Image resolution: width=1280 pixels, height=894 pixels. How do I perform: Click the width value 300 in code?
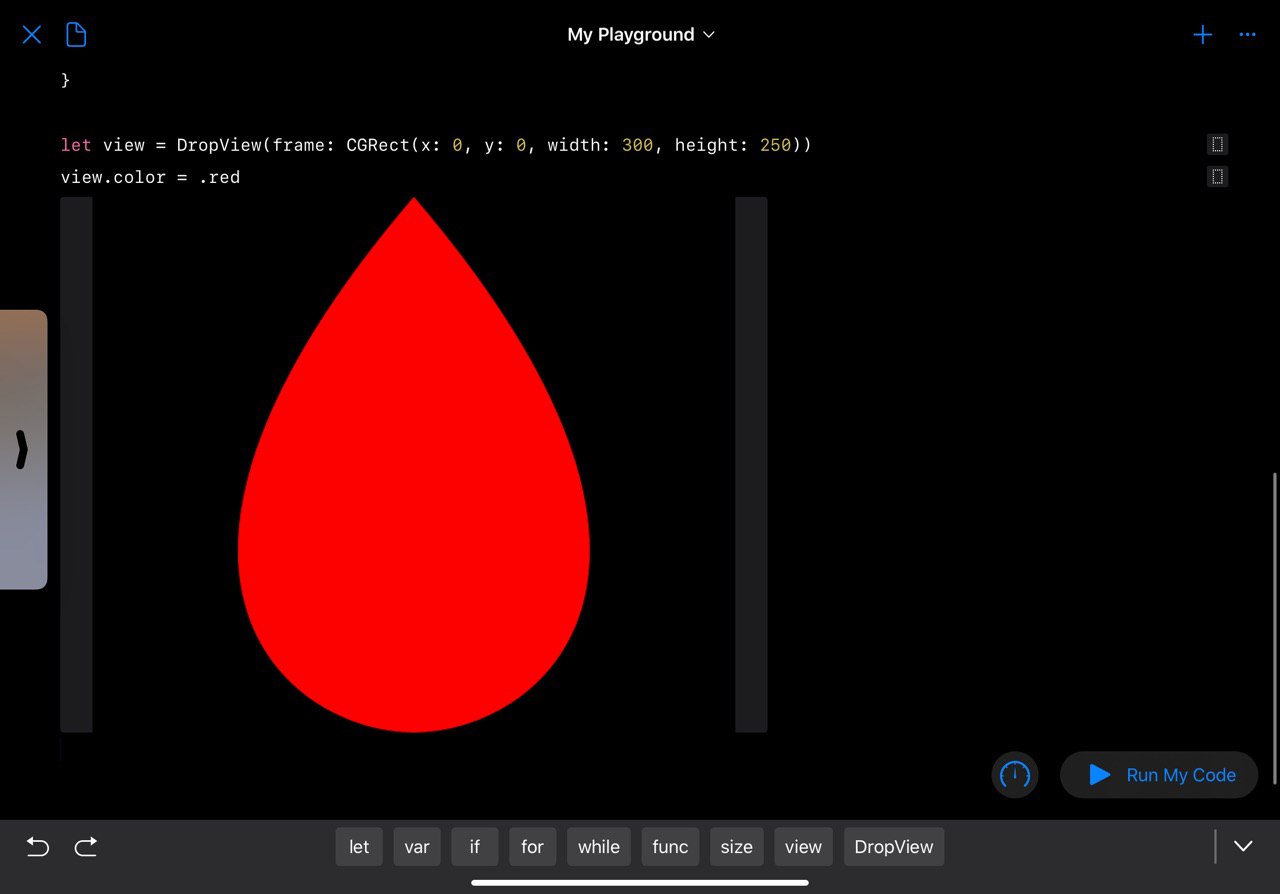tap(637, 145)
